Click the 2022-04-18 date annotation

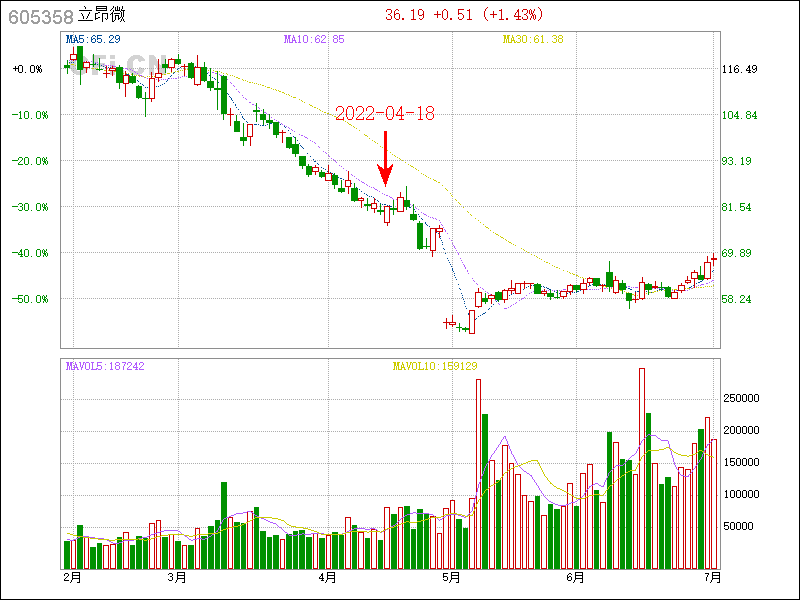(x=384, y=114)
